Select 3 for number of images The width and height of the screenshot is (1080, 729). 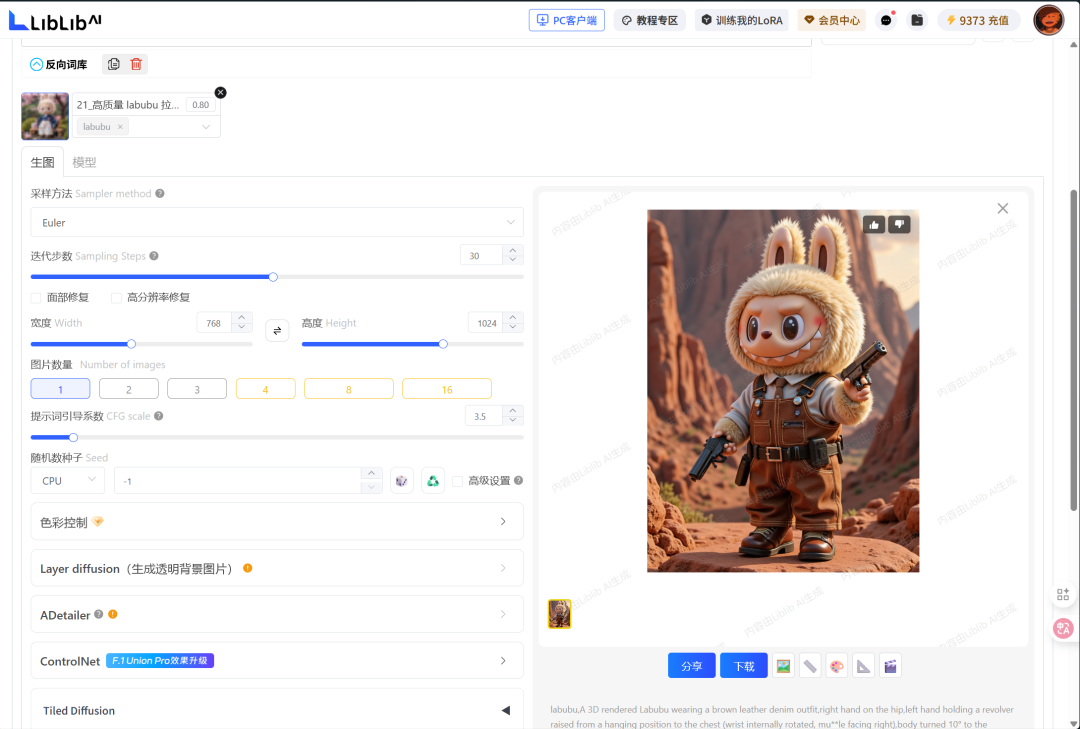point(197,389)
